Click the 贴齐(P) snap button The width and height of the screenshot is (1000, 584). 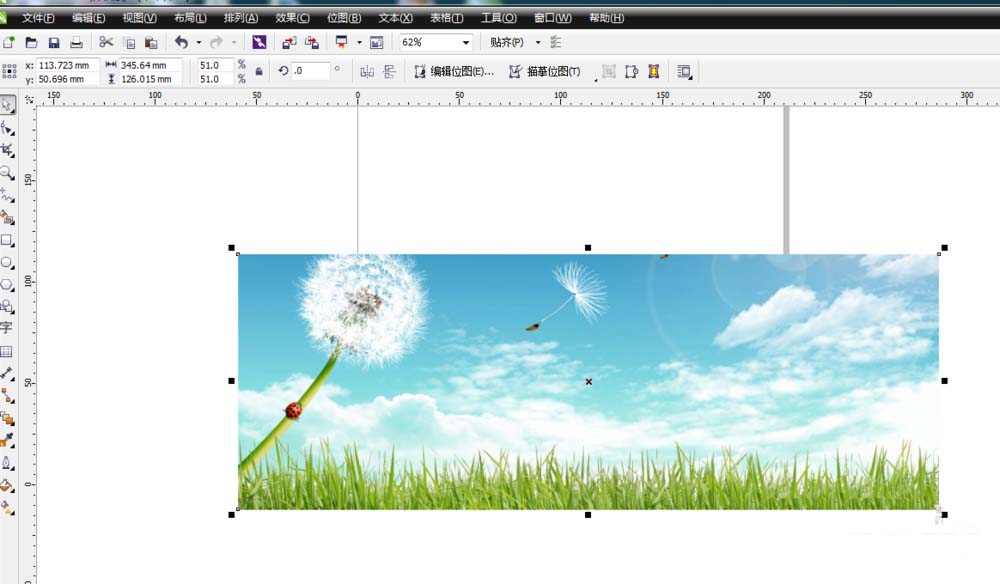pos(507,43)
